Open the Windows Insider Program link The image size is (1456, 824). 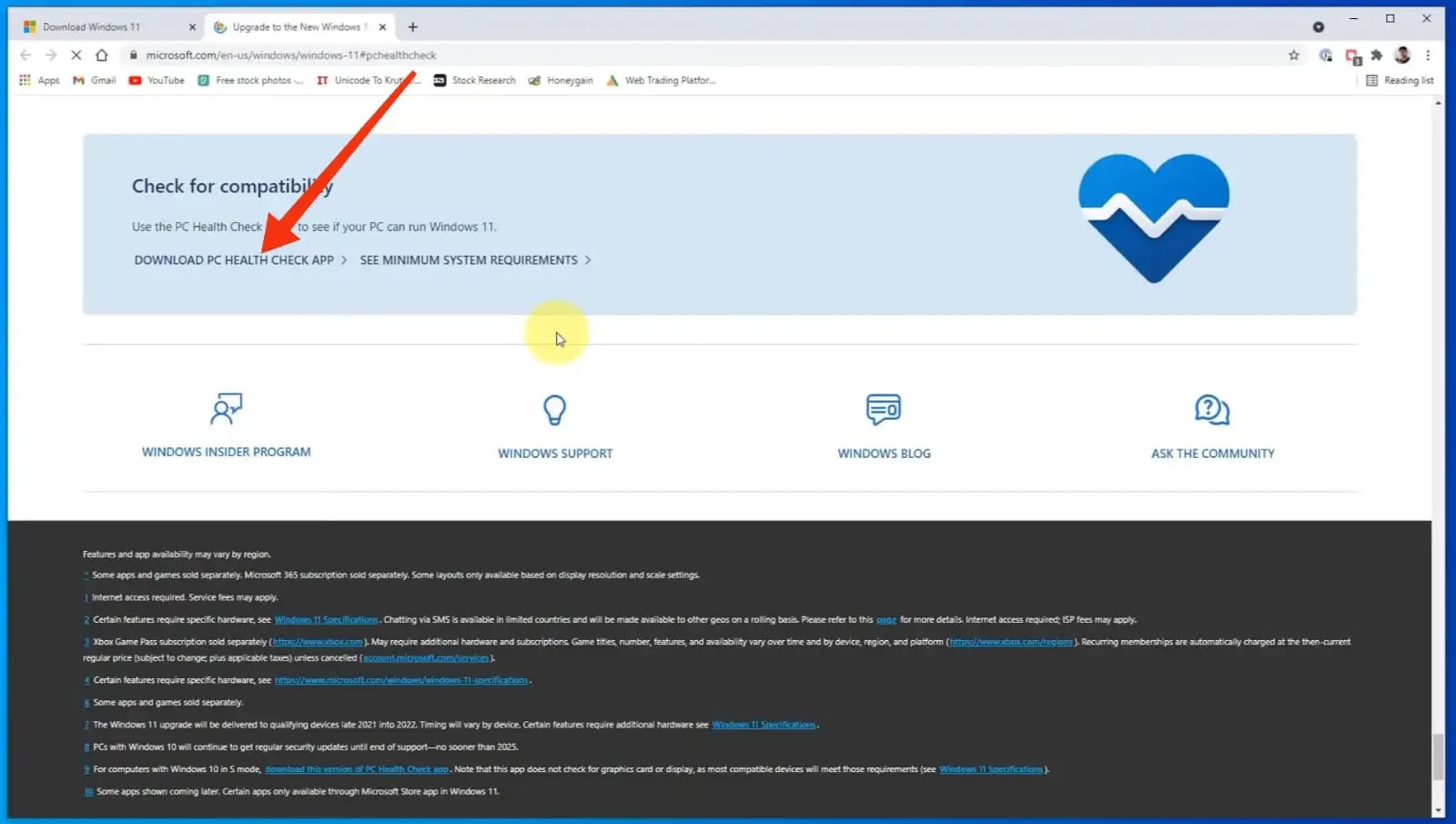point(227,452)
